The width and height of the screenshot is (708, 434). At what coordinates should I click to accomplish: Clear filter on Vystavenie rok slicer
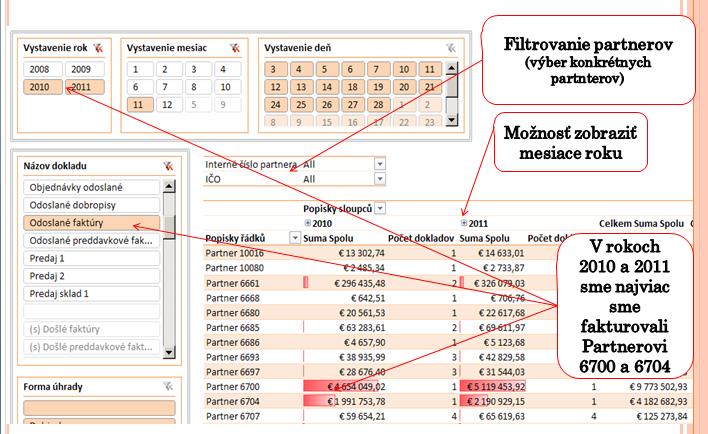pyautogui.click(x=98, y=47)
